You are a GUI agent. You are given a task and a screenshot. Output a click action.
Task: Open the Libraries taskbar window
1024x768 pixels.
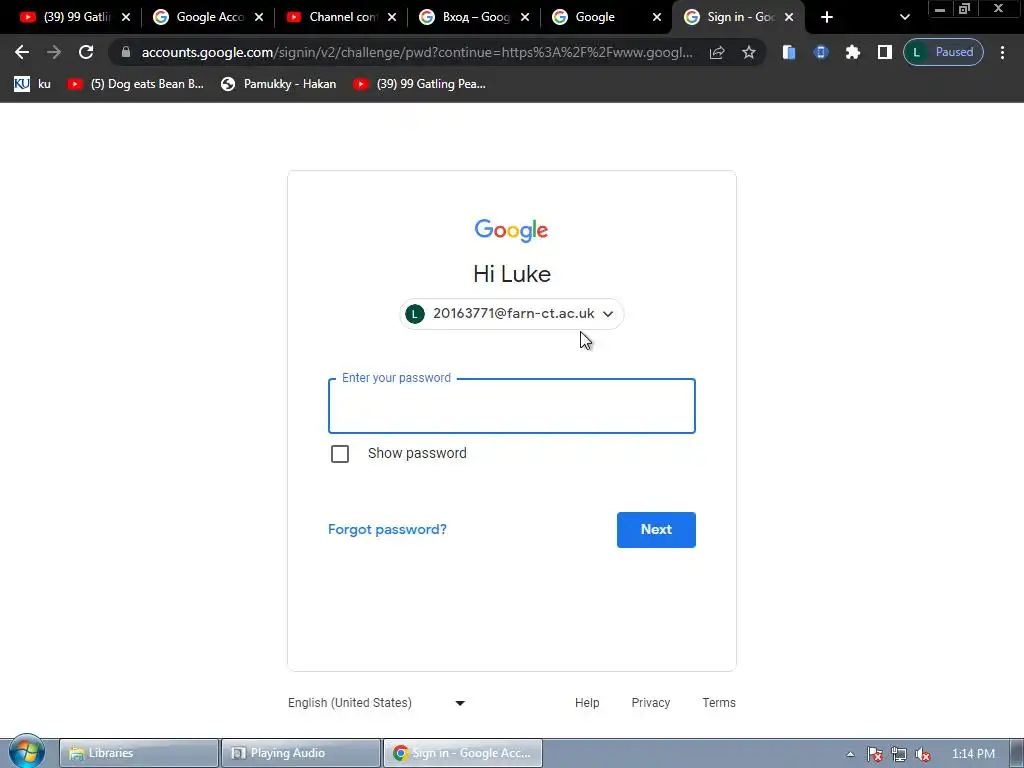(x=139, y=753)
